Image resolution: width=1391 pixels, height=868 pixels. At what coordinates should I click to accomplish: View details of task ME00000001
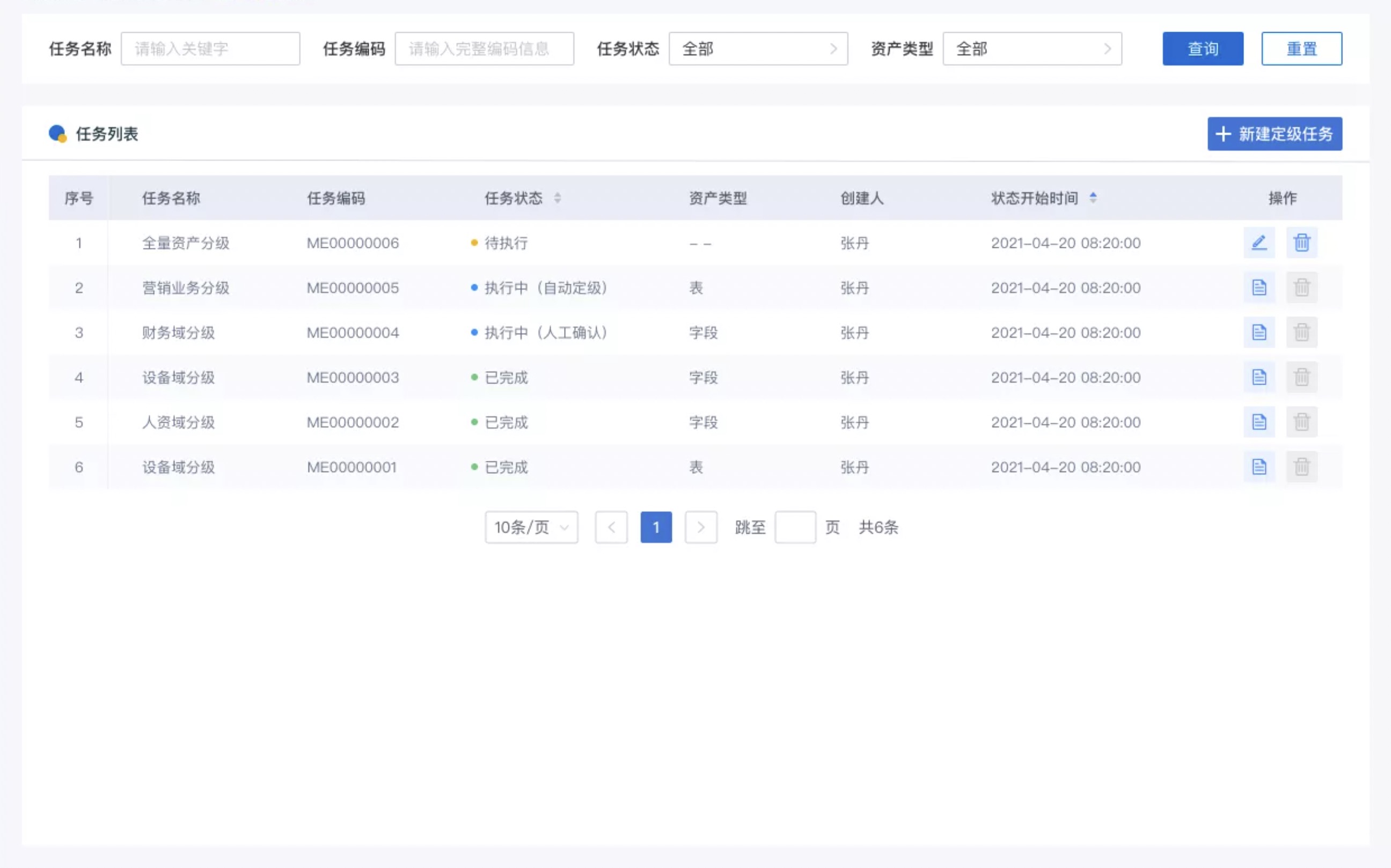click(x=1259, y=467)
